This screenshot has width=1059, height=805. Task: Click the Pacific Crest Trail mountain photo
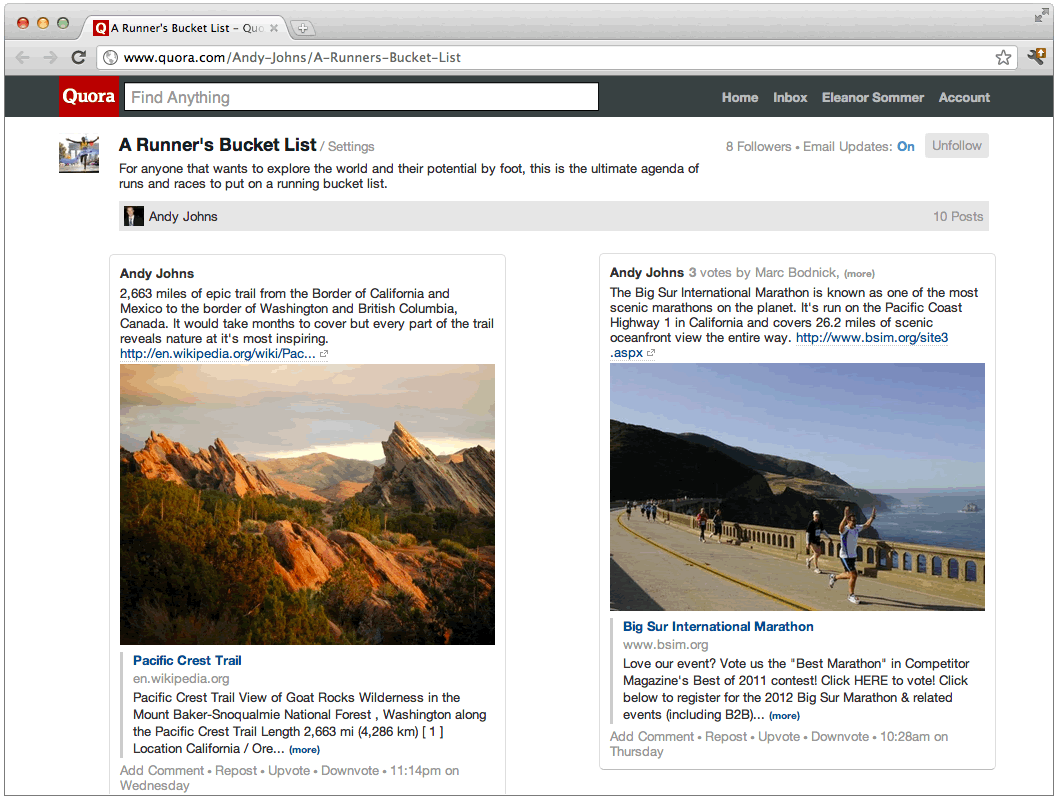(x=307, y=504)
